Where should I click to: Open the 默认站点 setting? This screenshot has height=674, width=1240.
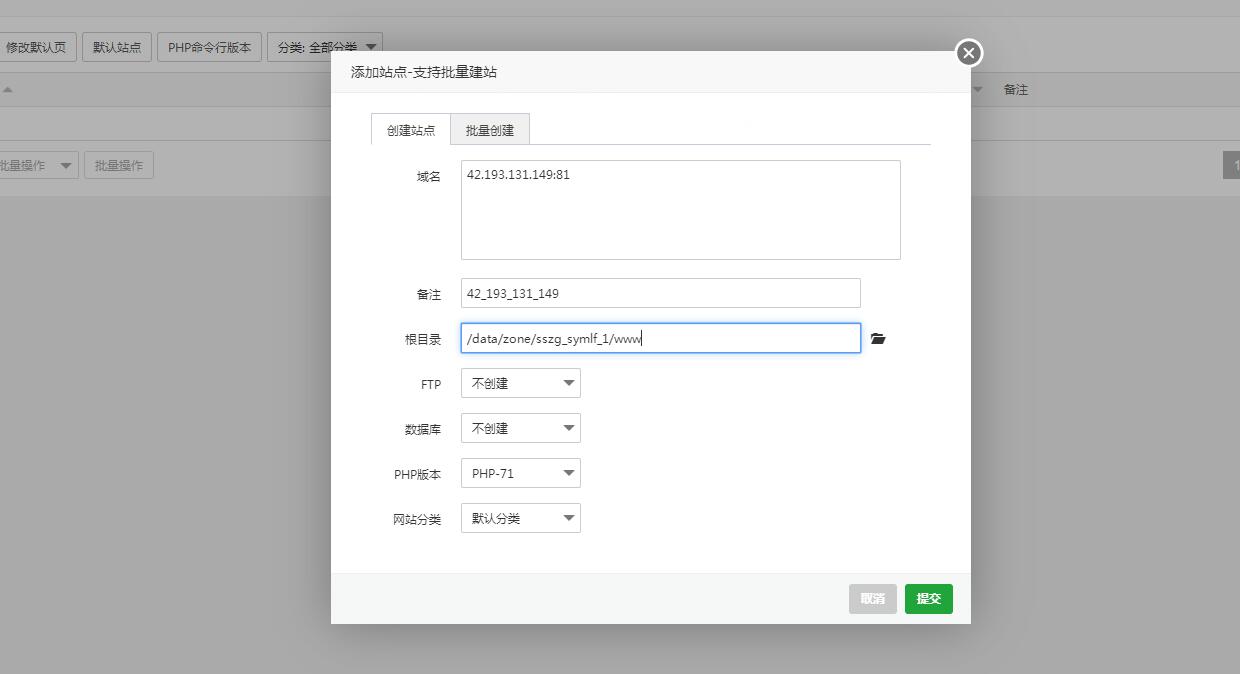pos(117,47)
